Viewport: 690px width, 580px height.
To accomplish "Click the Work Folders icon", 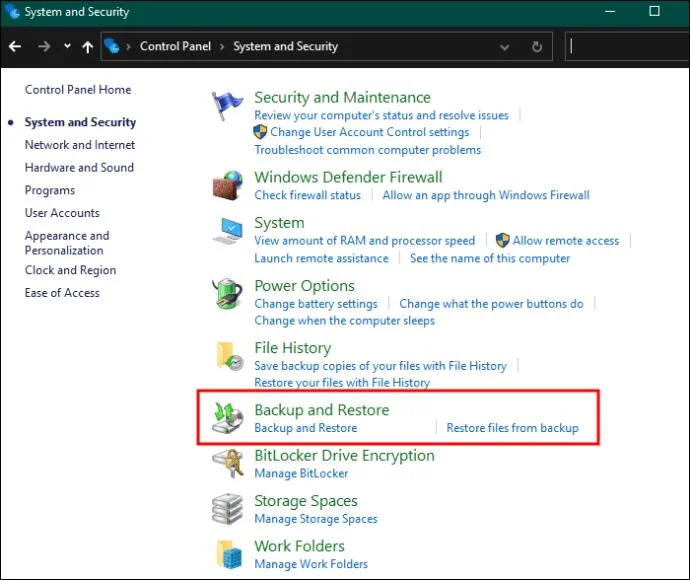I will pyautogui.click(x=229, y=554).
